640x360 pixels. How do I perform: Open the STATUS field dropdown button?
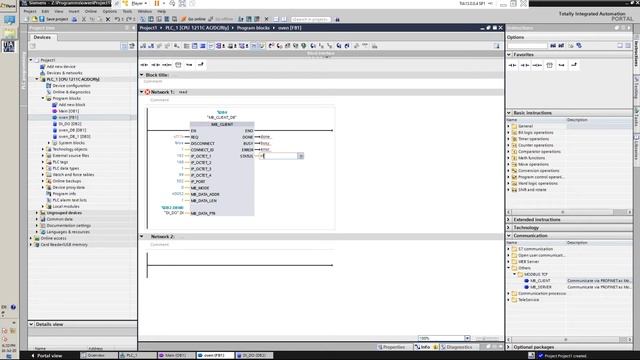[301, 156]
